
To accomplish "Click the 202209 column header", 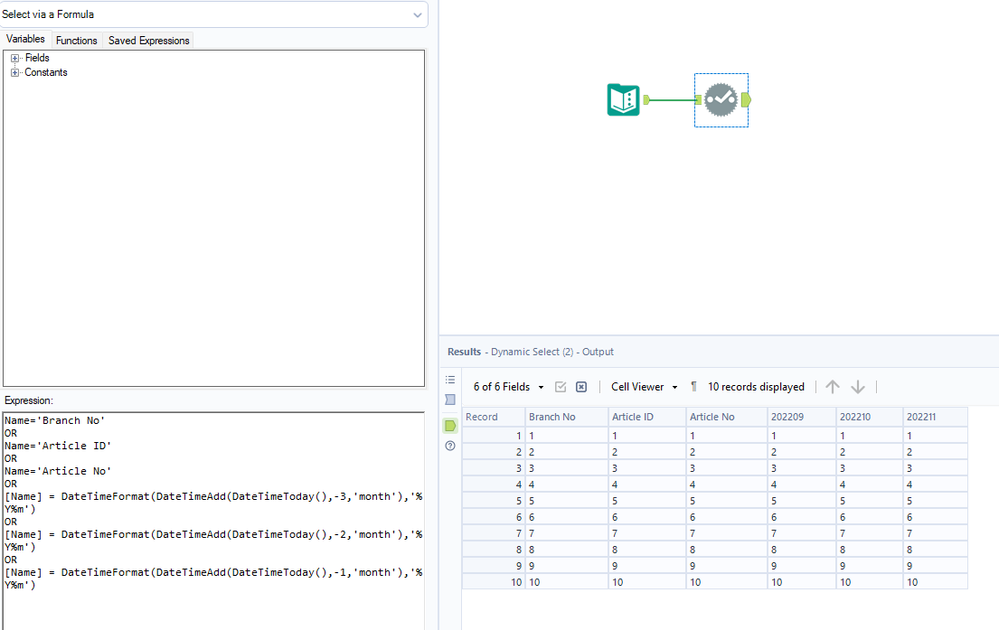I will 801,417.
